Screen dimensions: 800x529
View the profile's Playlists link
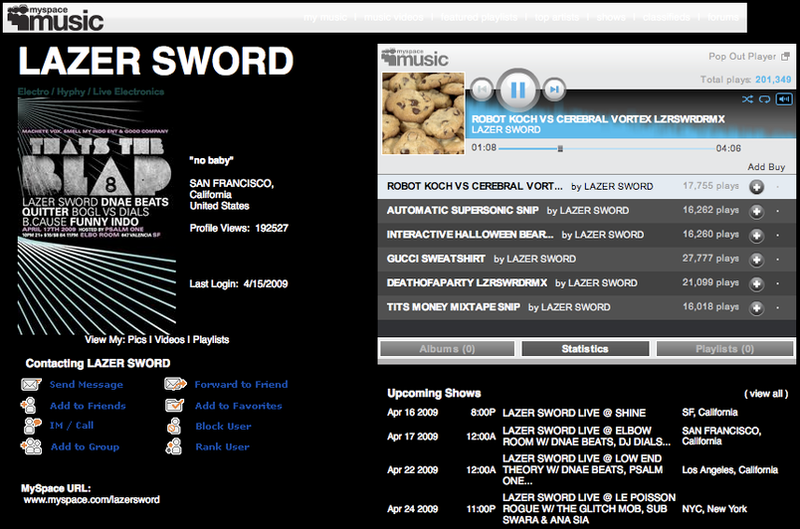[211, 340]
